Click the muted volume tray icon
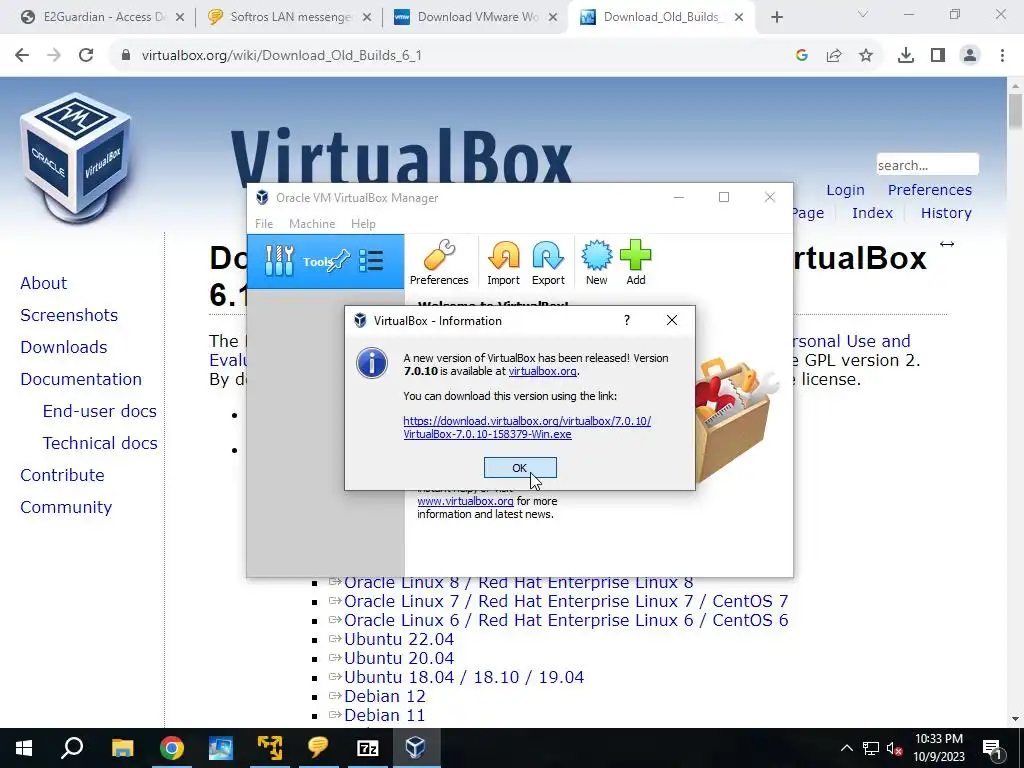Screen dimensions: 1024x768 point(895,748)
